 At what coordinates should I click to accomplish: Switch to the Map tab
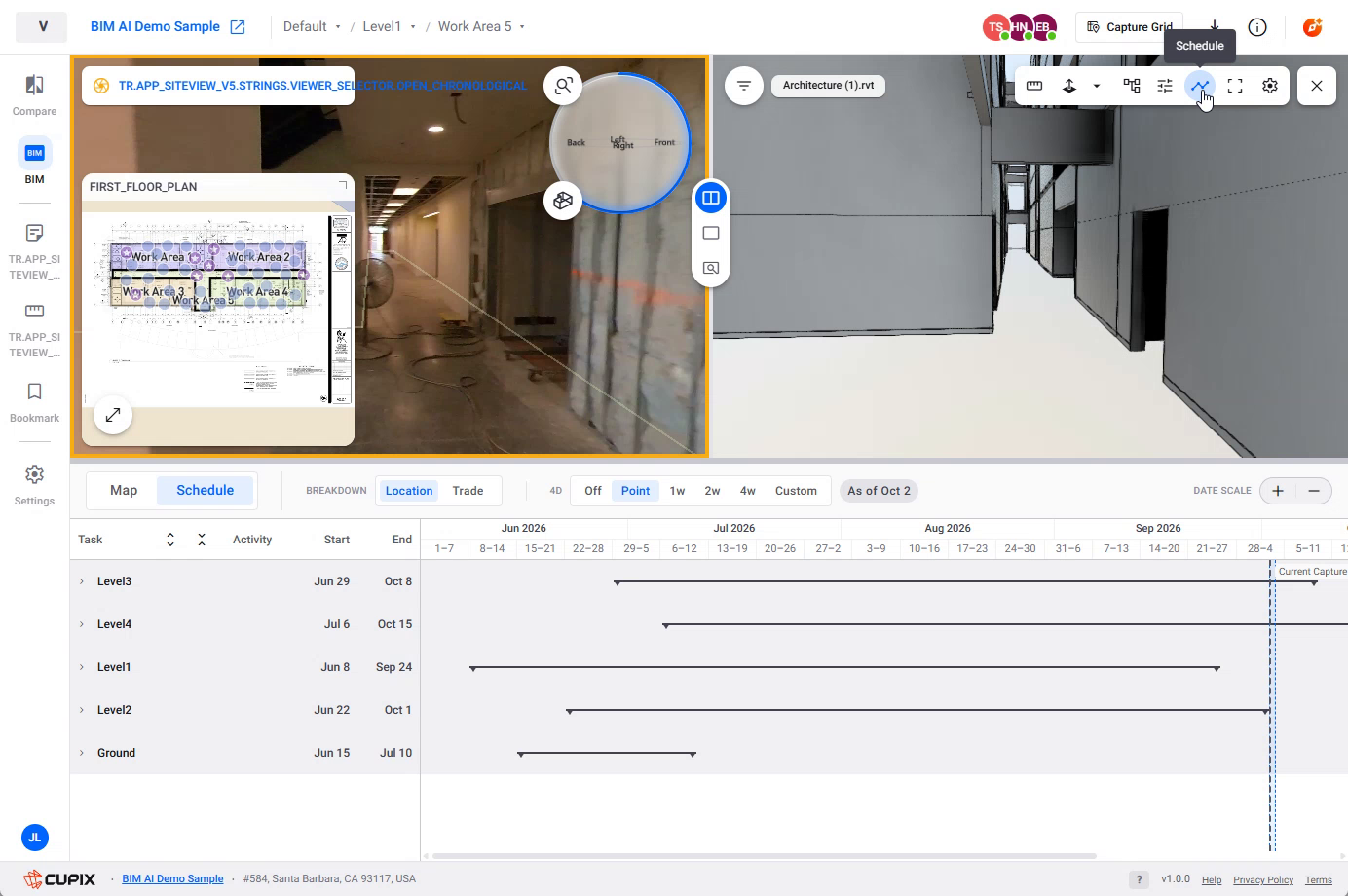coord(124,490)
